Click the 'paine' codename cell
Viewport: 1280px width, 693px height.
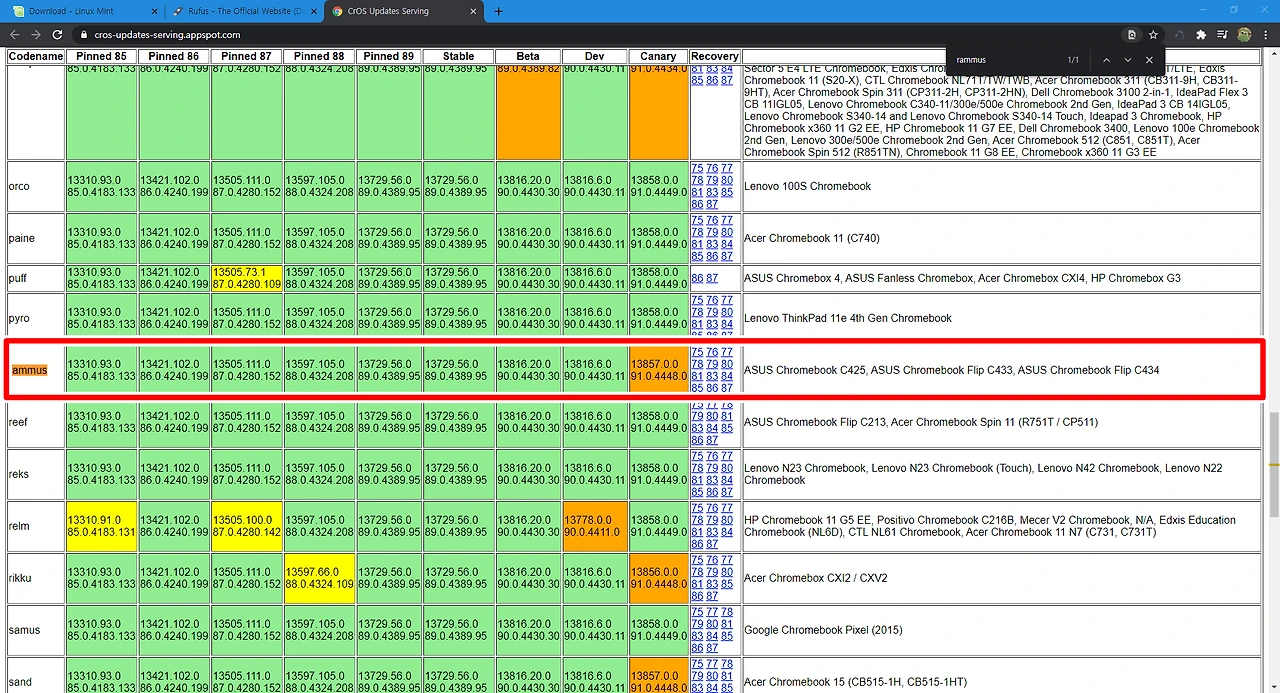tap(36, 238)
